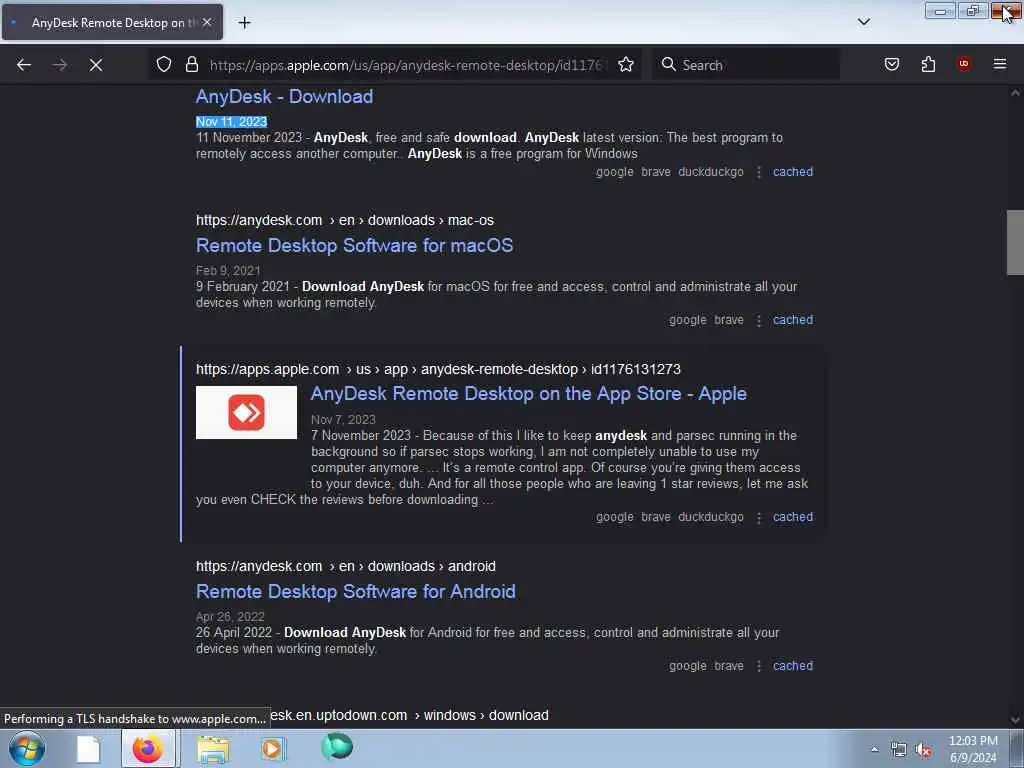Click google under the App Store result
This screenshot has height=768, width=1024.
point(615,517)
